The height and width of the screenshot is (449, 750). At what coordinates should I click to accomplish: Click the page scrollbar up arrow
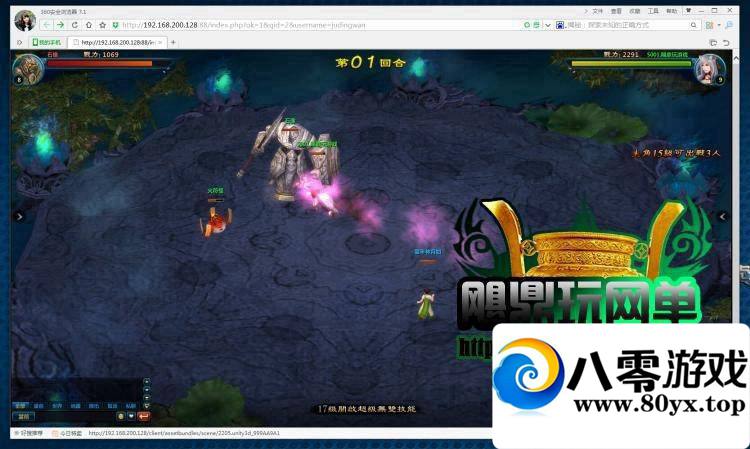(x=736, y=58)
